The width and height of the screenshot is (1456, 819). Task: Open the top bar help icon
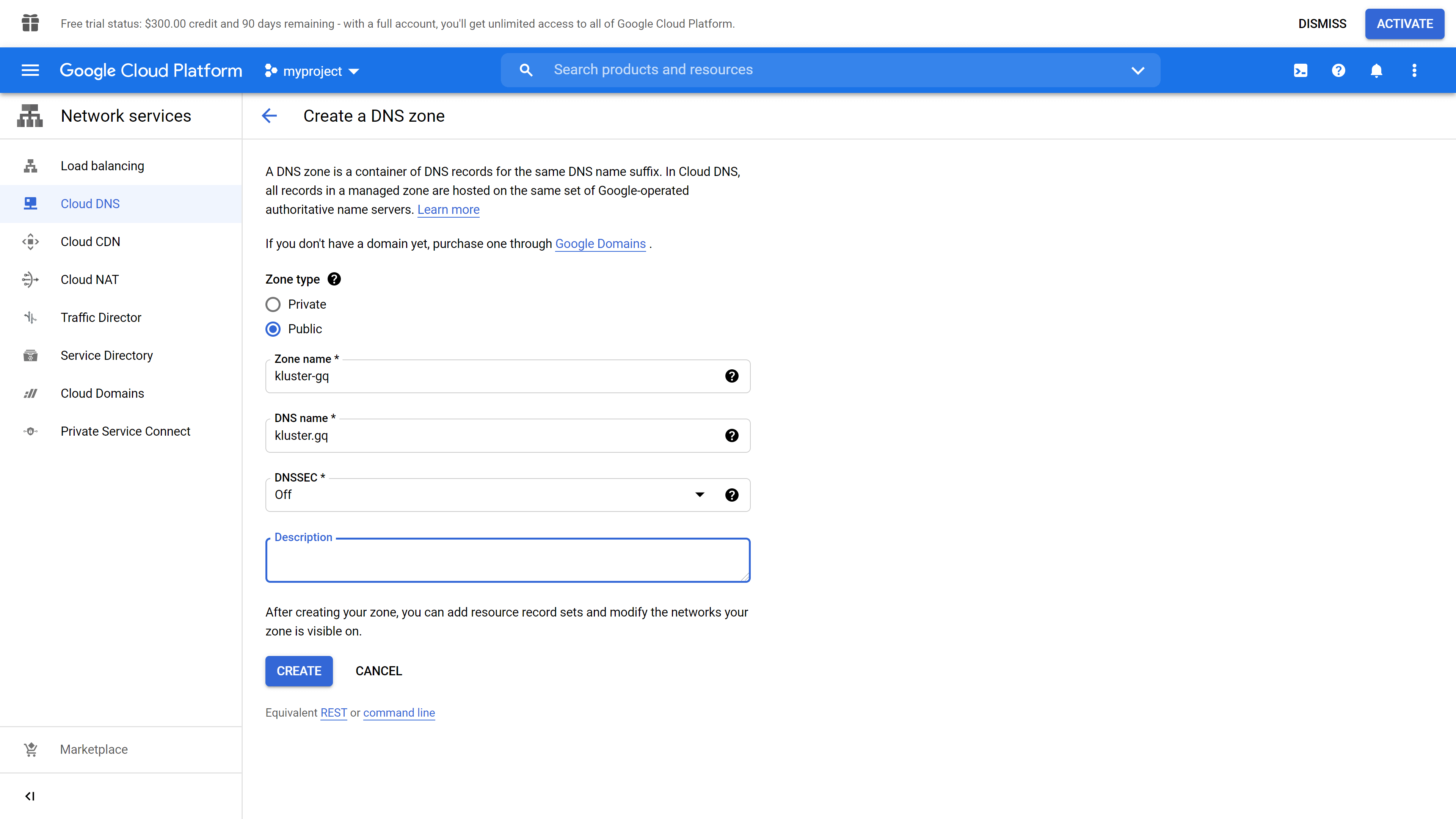(1338, 71)
